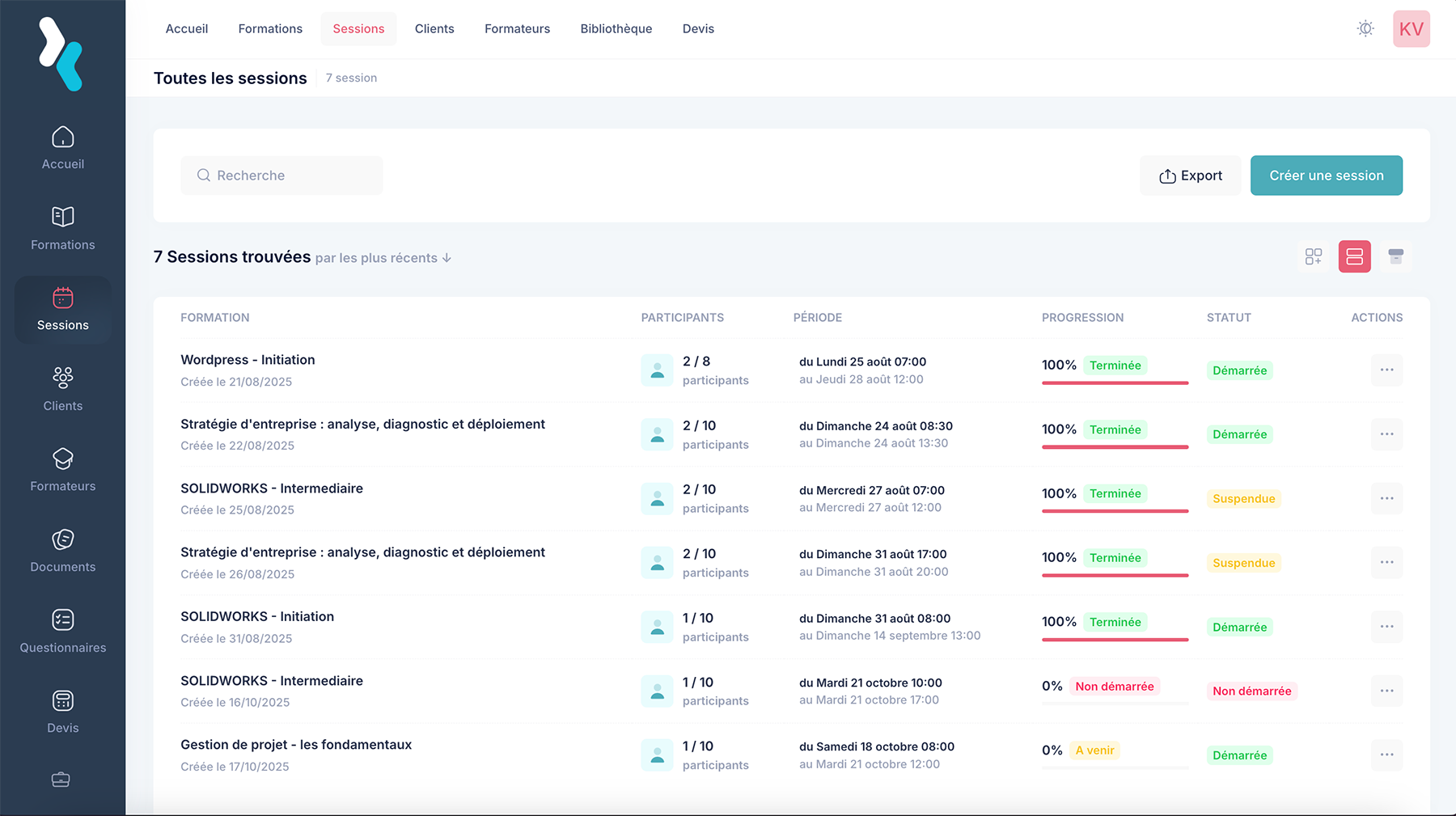
Task: Go to Documents in the sidebar
Action: click(62, 551)
